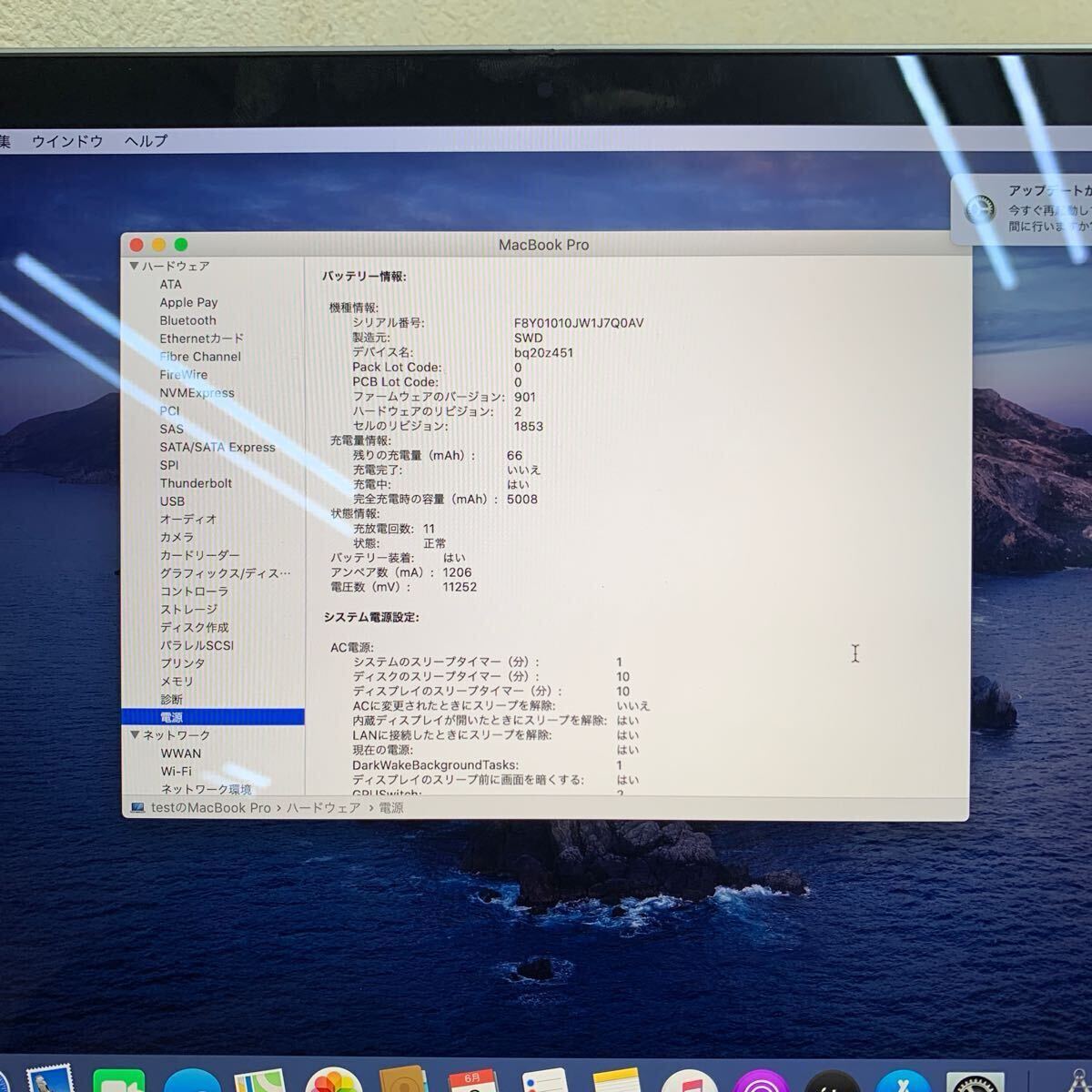Click the 電圧数 value 11252
1092x1092 pixels.
[460, 587]
